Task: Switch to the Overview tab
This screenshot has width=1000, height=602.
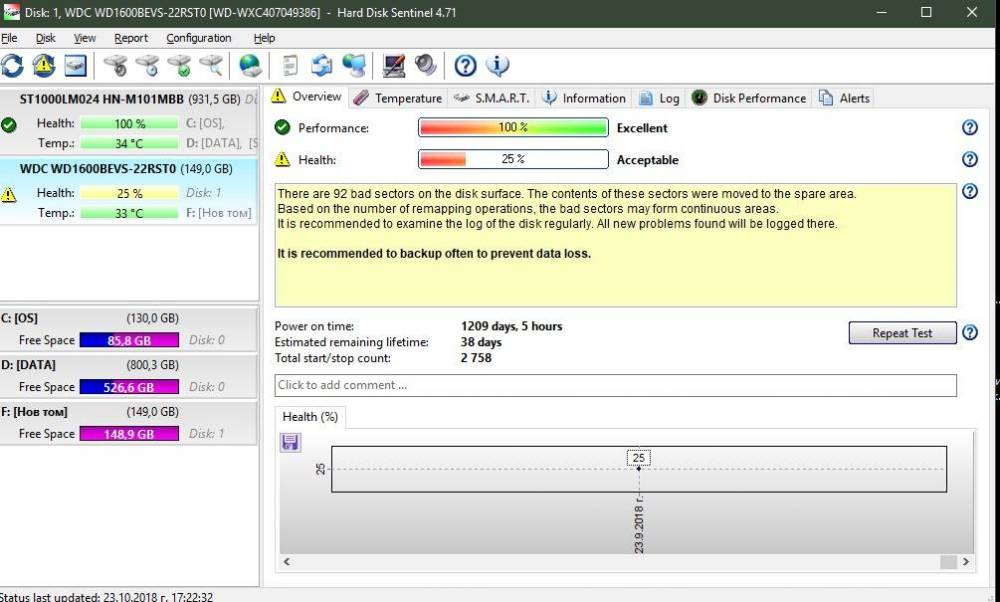Action: (x=306, y=97)
